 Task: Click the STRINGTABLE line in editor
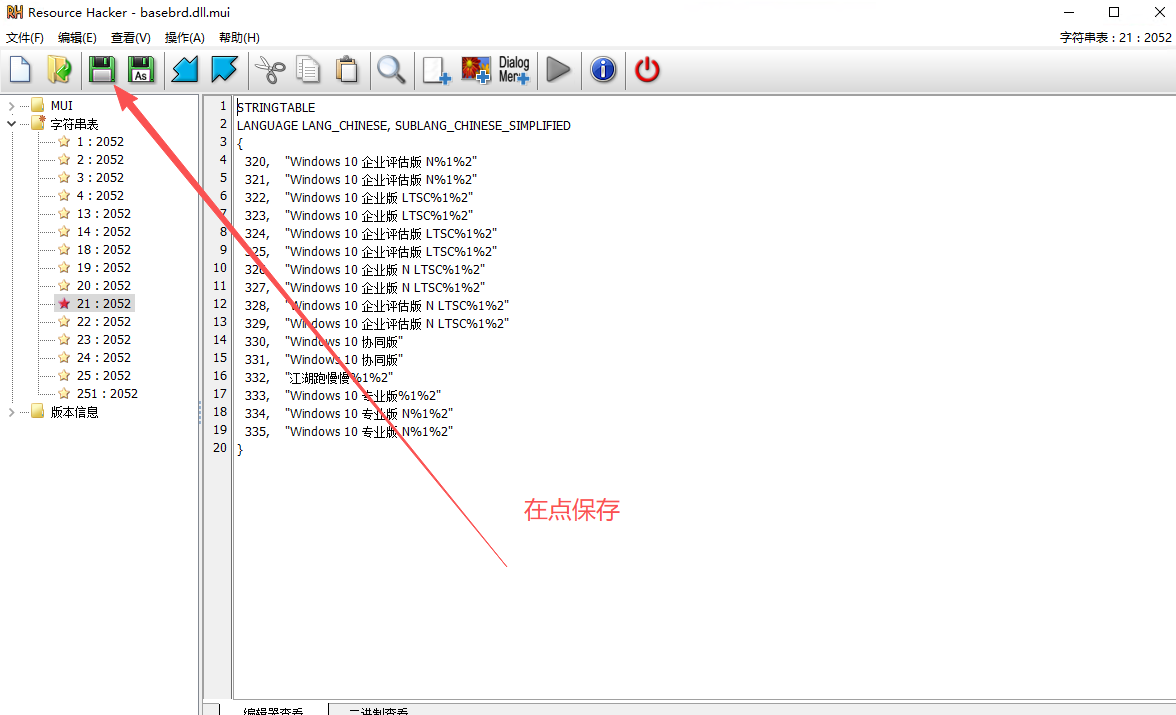click(276, 107)
